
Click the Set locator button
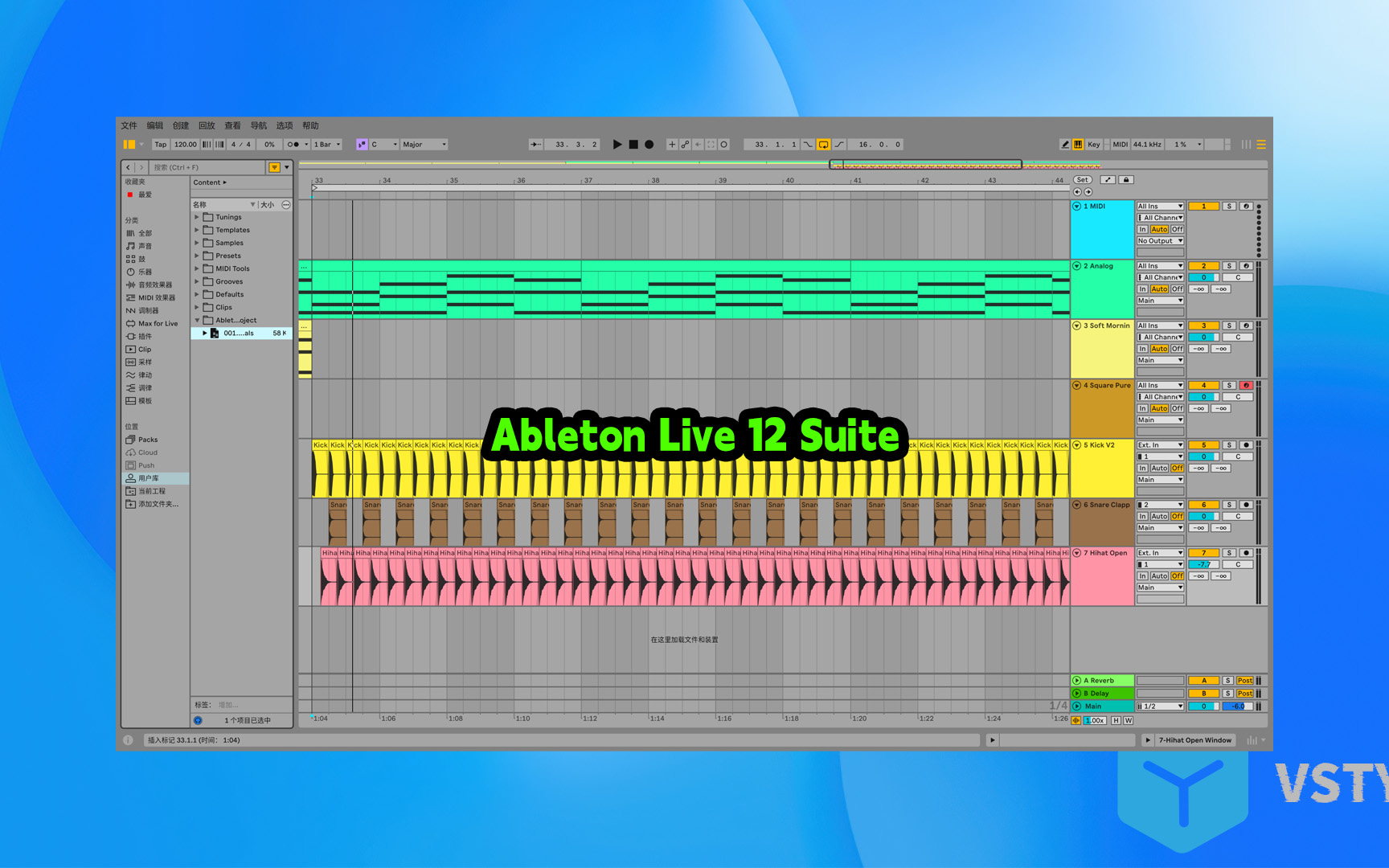1083,180
